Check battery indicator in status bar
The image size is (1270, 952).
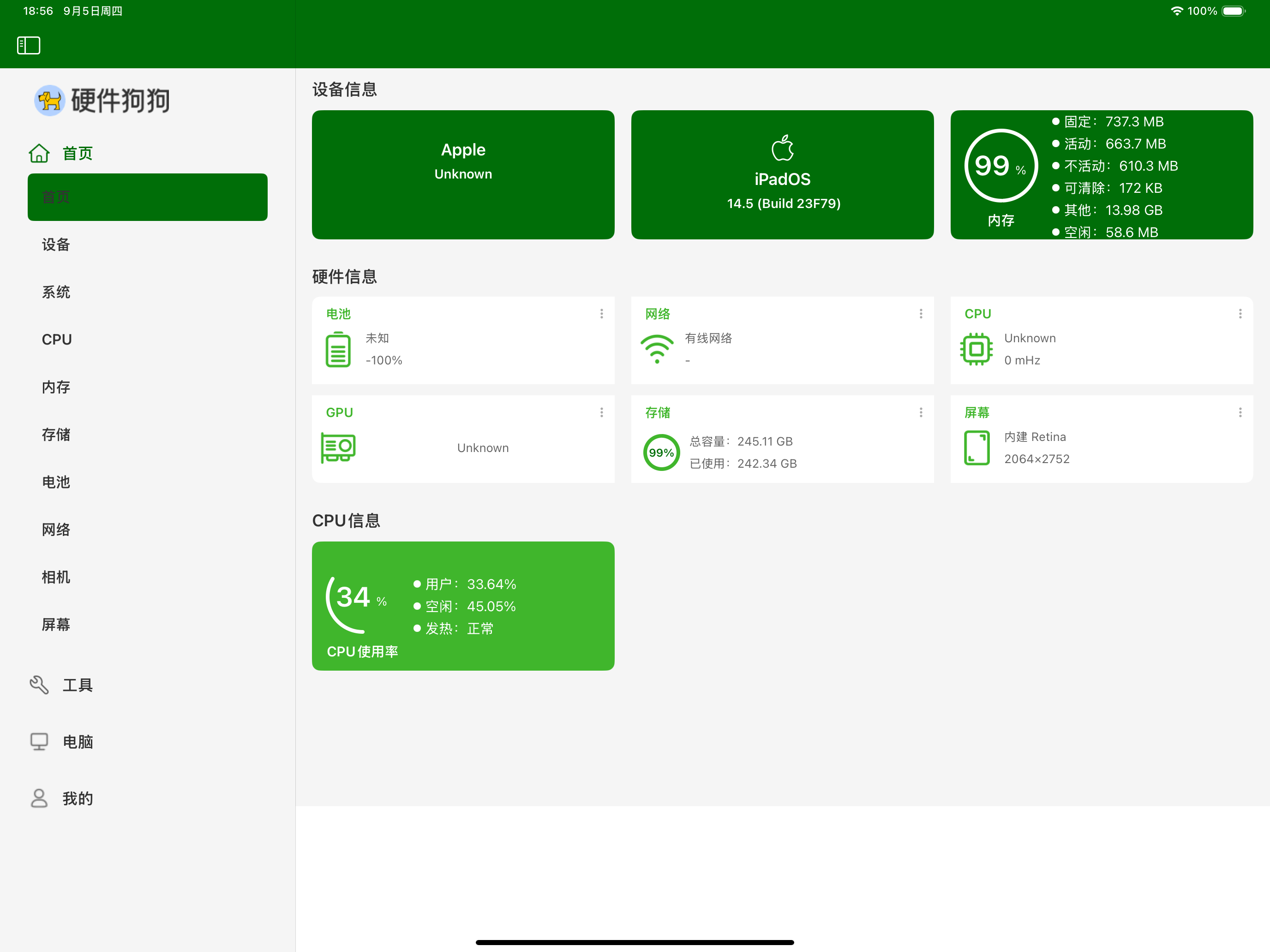click(1233, 11)
